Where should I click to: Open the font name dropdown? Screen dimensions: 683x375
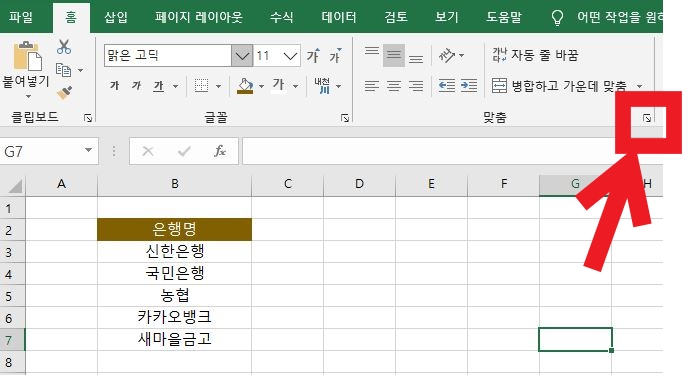tap(242, 56)
